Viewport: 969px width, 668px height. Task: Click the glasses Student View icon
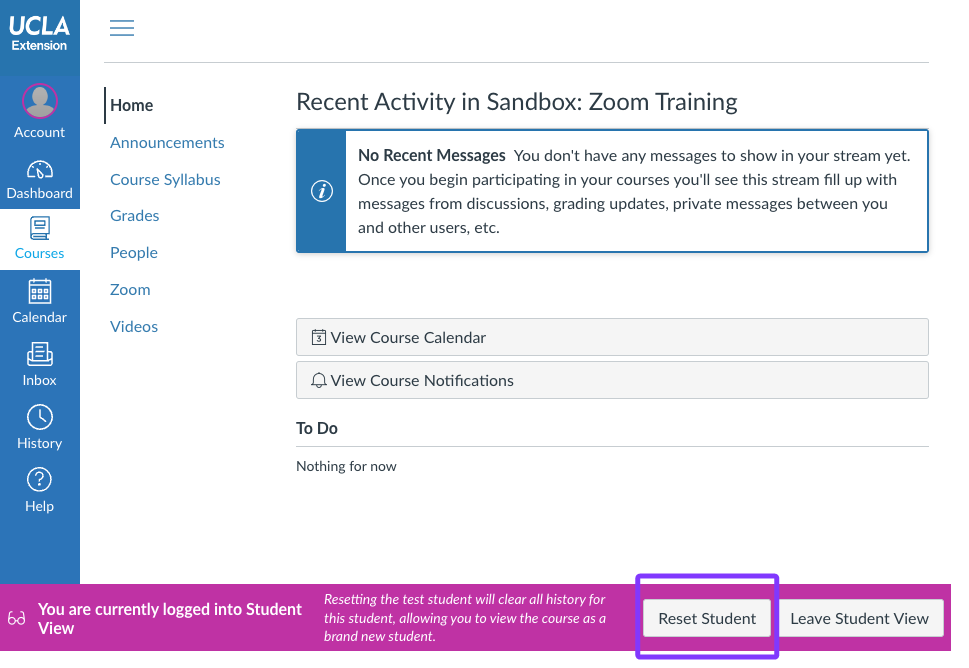point(17,618)
